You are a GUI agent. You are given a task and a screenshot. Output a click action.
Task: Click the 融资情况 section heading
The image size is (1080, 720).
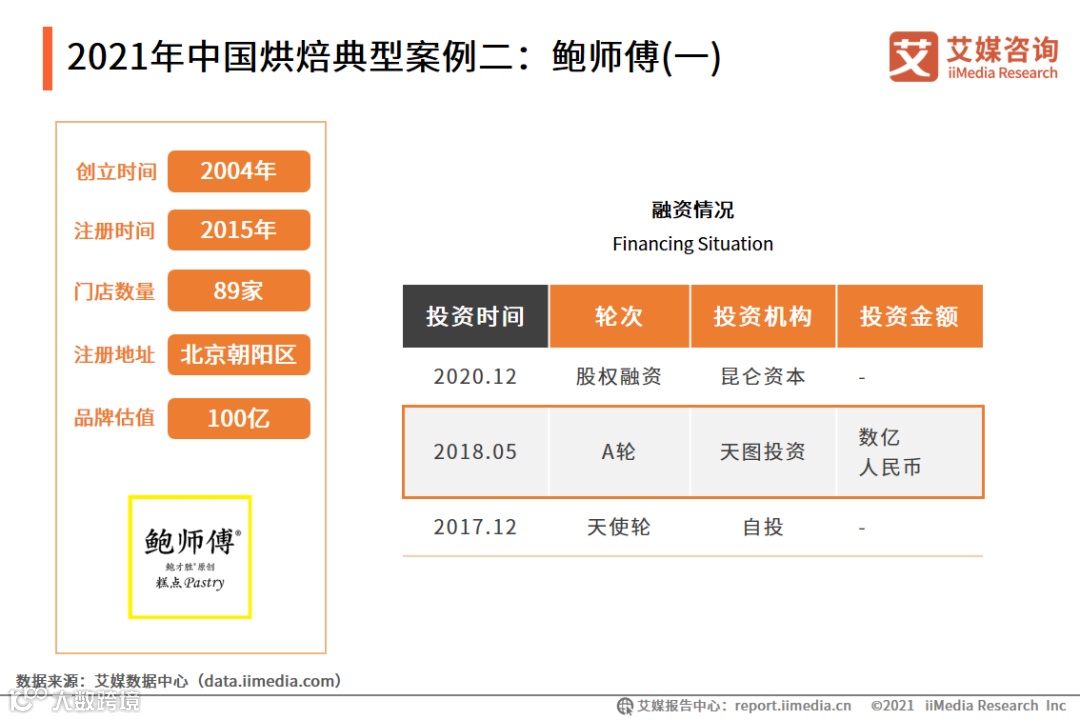[693, 209]
